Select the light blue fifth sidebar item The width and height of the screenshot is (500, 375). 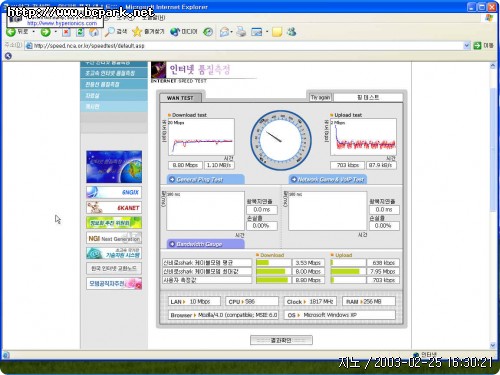(114, 106)
